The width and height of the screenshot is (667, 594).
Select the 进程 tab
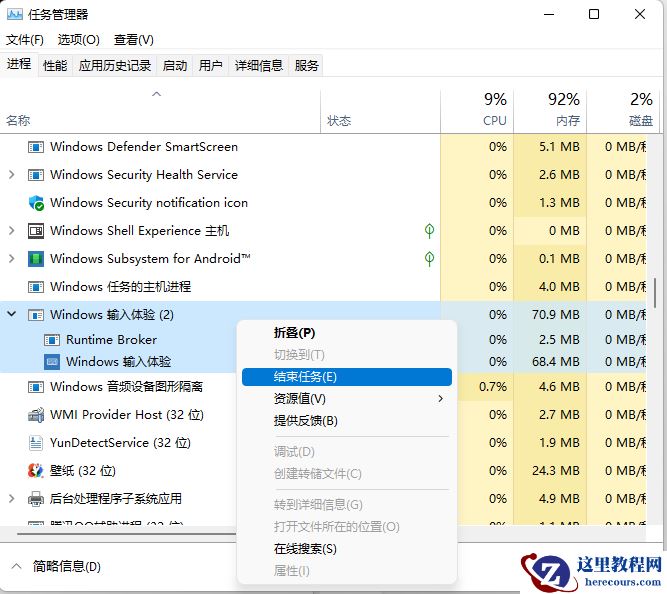(19, 64)
